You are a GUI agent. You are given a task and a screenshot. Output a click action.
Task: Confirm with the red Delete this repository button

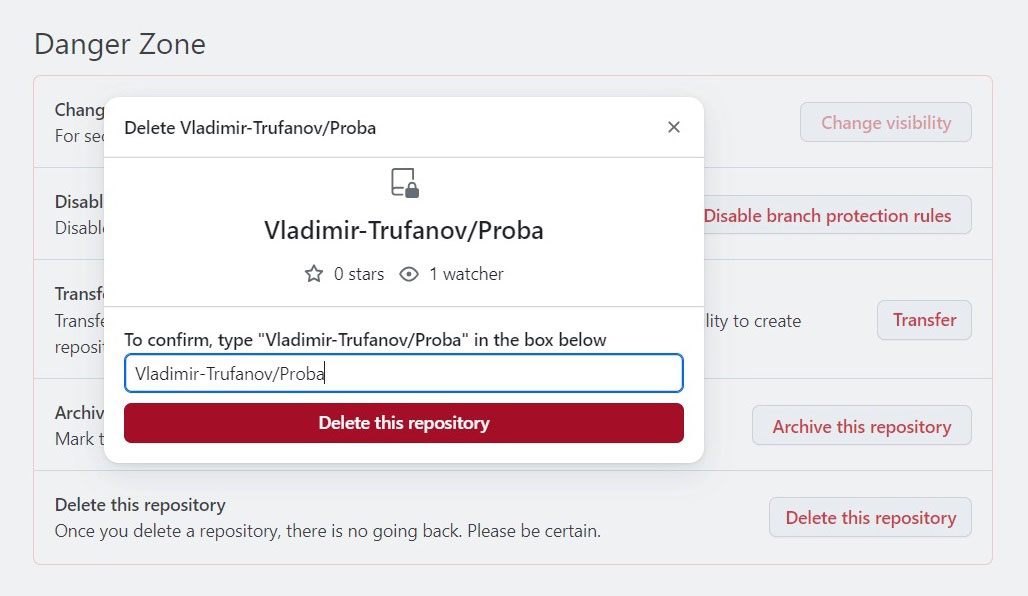403,423
